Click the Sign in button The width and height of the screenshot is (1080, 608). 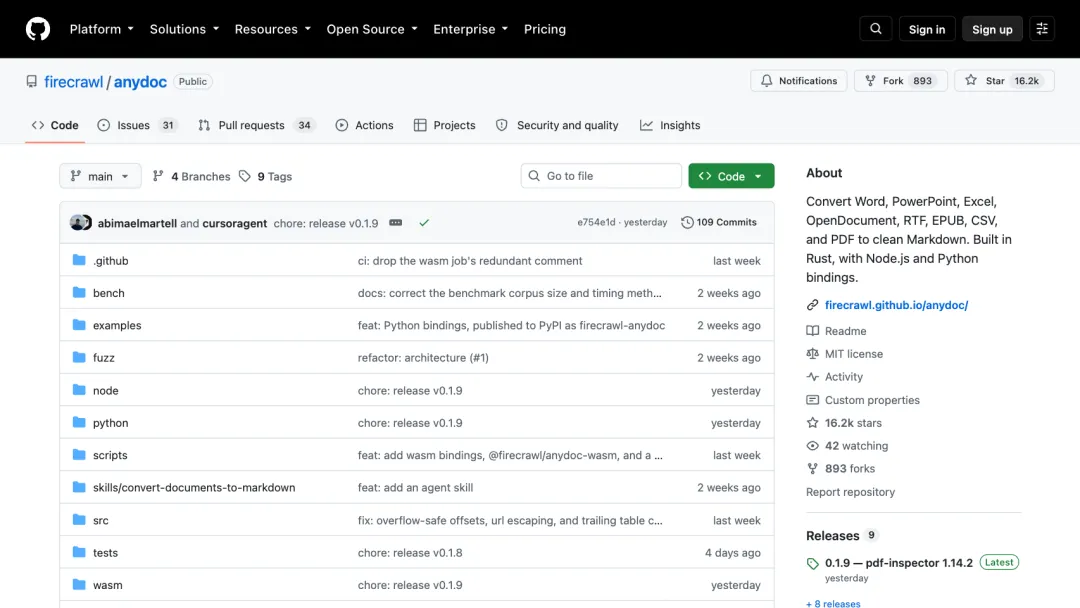(926, 29)
